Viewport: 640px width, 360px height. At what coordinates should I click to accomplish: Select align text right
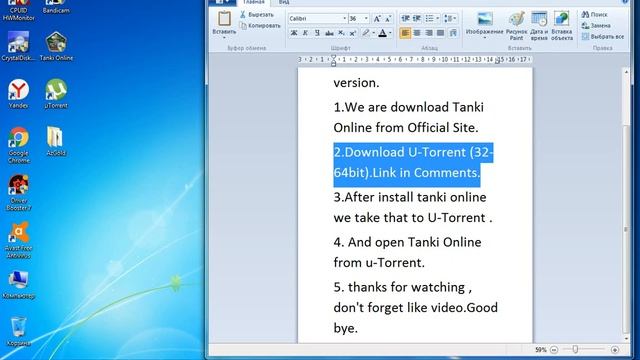coord(429,33)
